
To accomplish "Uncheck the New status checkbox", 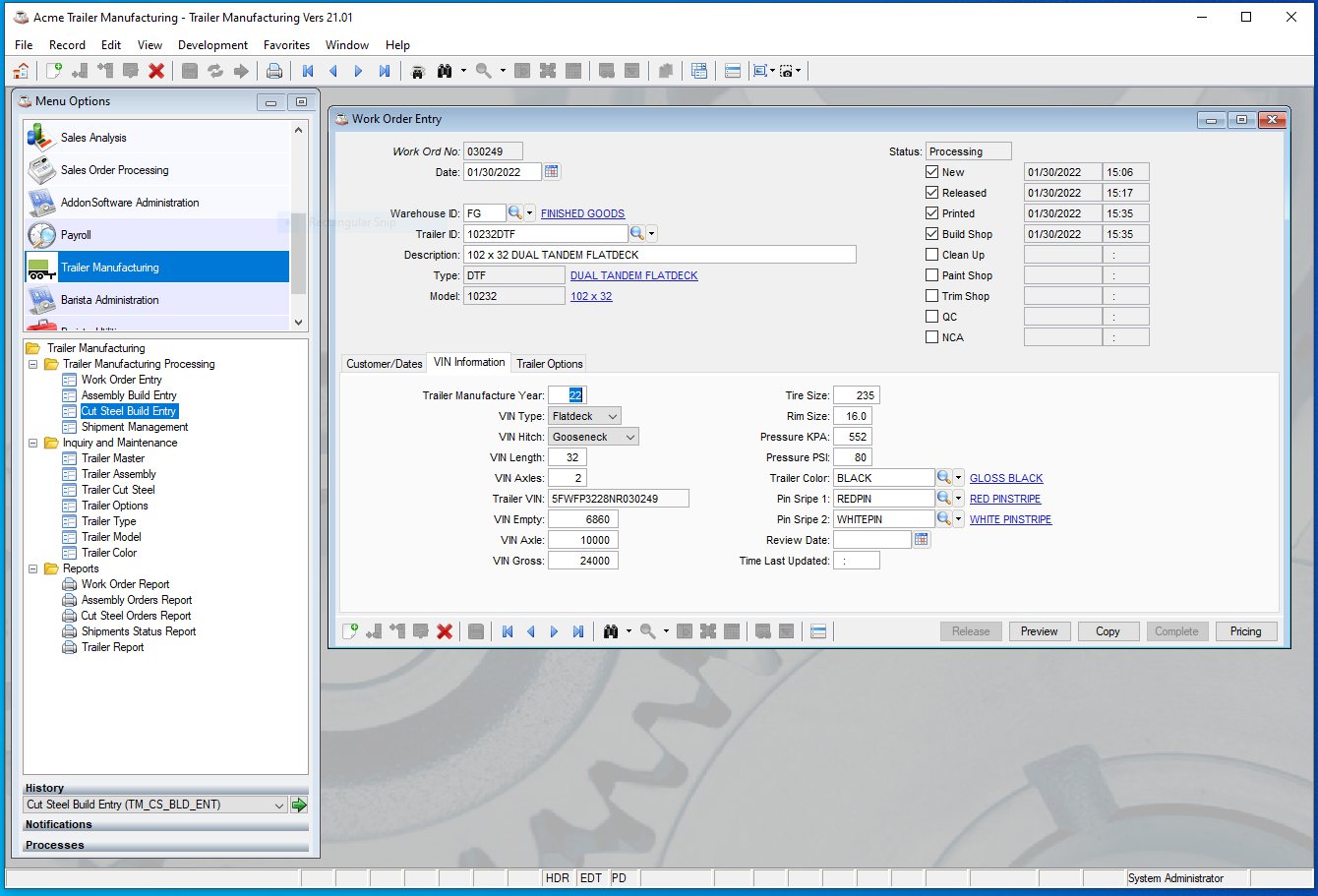I will pyautogui.click(x=931, y=172).
